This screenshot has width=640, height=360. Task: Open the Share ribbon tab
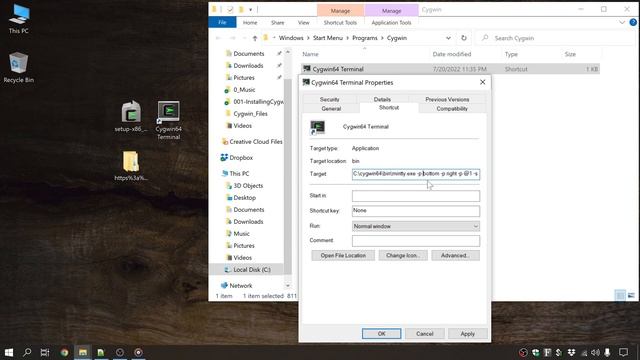(277, 22)
